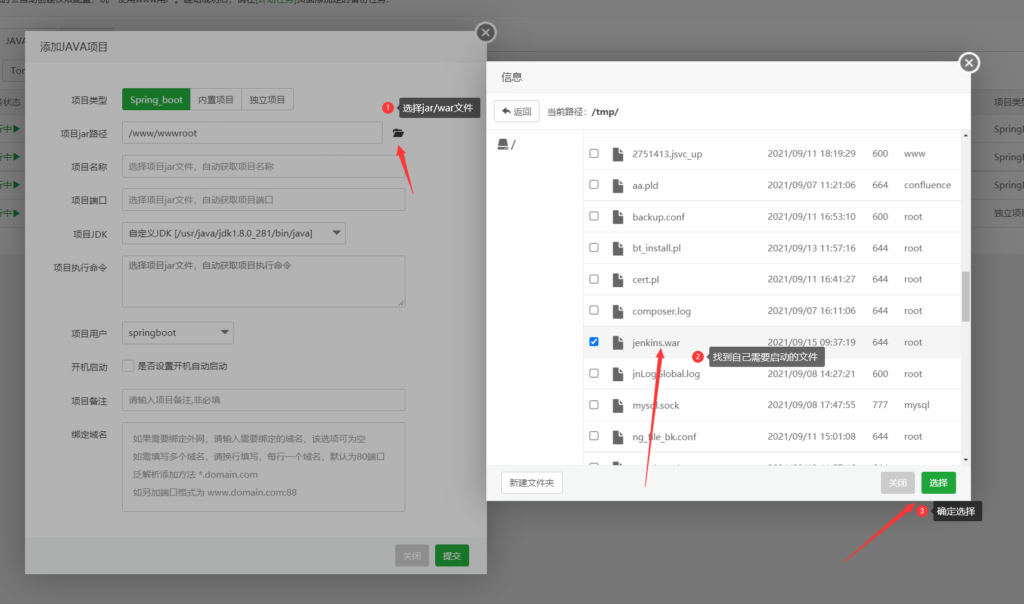Switch to the 独立项目 tab
Screen dimensions: 1024x604
(x=267, y=100)
